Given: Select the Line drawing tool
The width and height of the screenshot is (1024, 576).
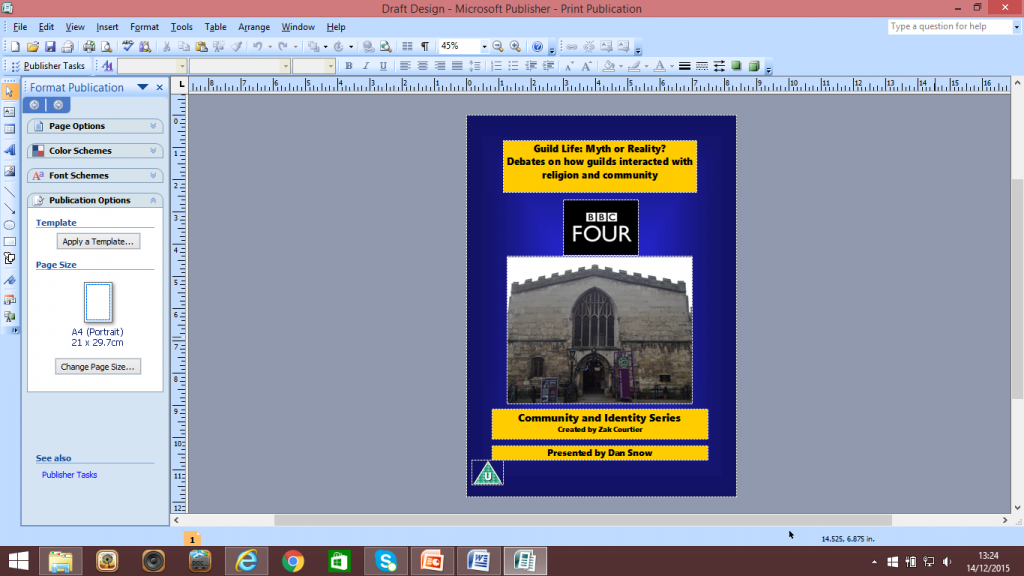Looking at the screenshot, I should [9, 192].
